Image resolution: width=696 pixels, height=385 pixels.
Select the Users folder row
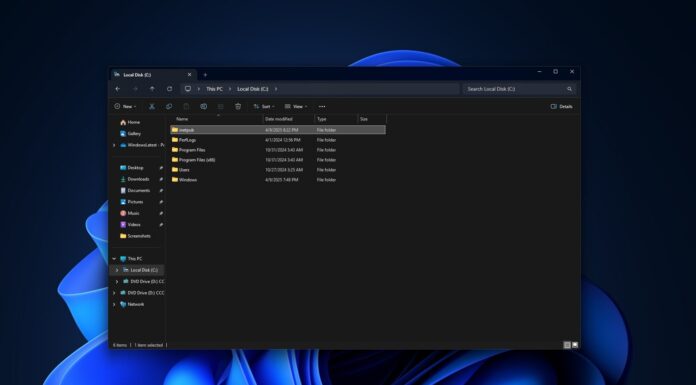278,170
